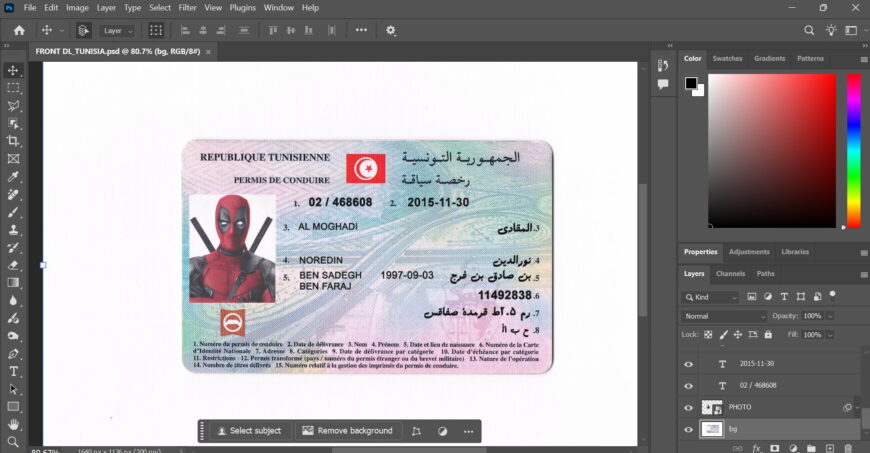Screen dimensions: 870x453
Task: Select the Clone Stamp tool
Action: tap(13, 230)
